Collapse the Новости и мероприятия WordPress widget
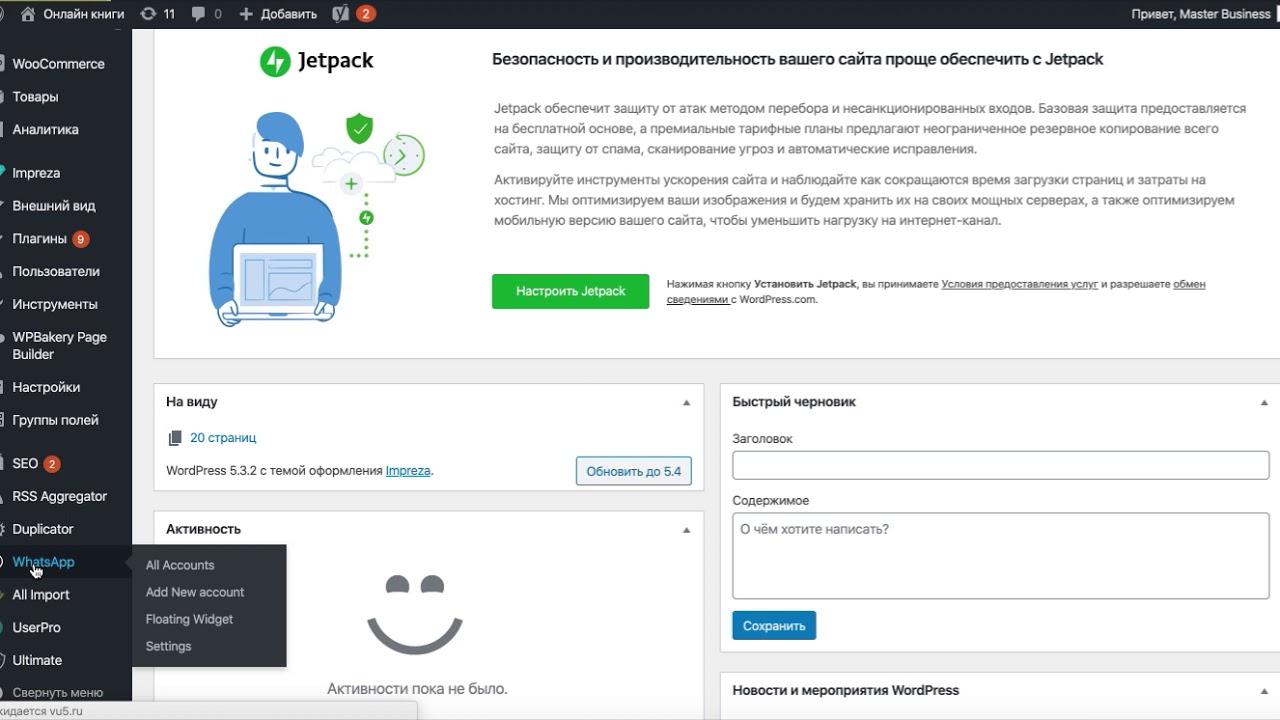The width and height of the screenshot is (1280, 720). tap(1265, 691)
